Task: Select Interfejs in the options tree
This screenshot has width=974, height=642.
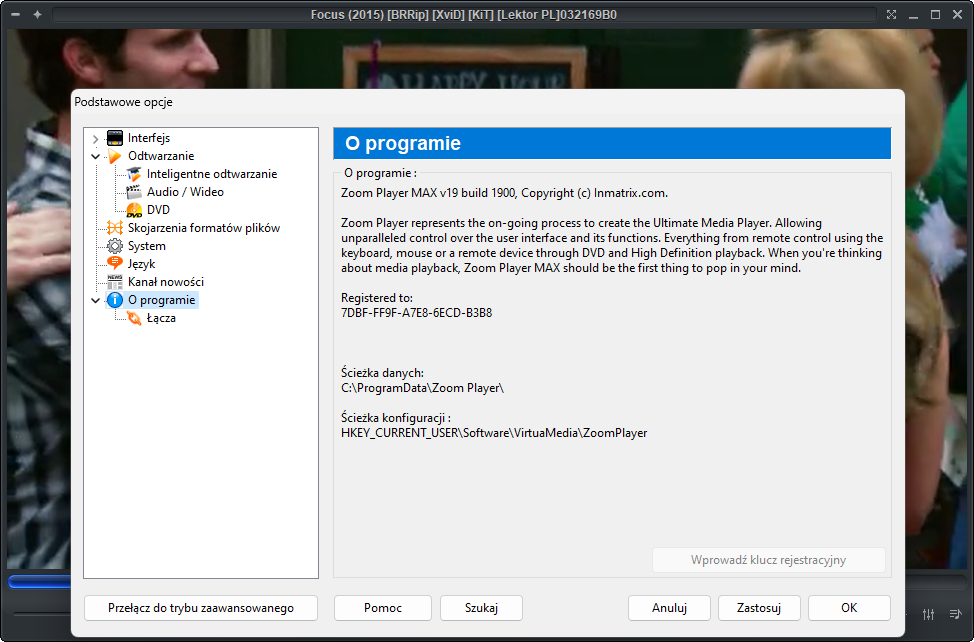Action: pos(148,138)
